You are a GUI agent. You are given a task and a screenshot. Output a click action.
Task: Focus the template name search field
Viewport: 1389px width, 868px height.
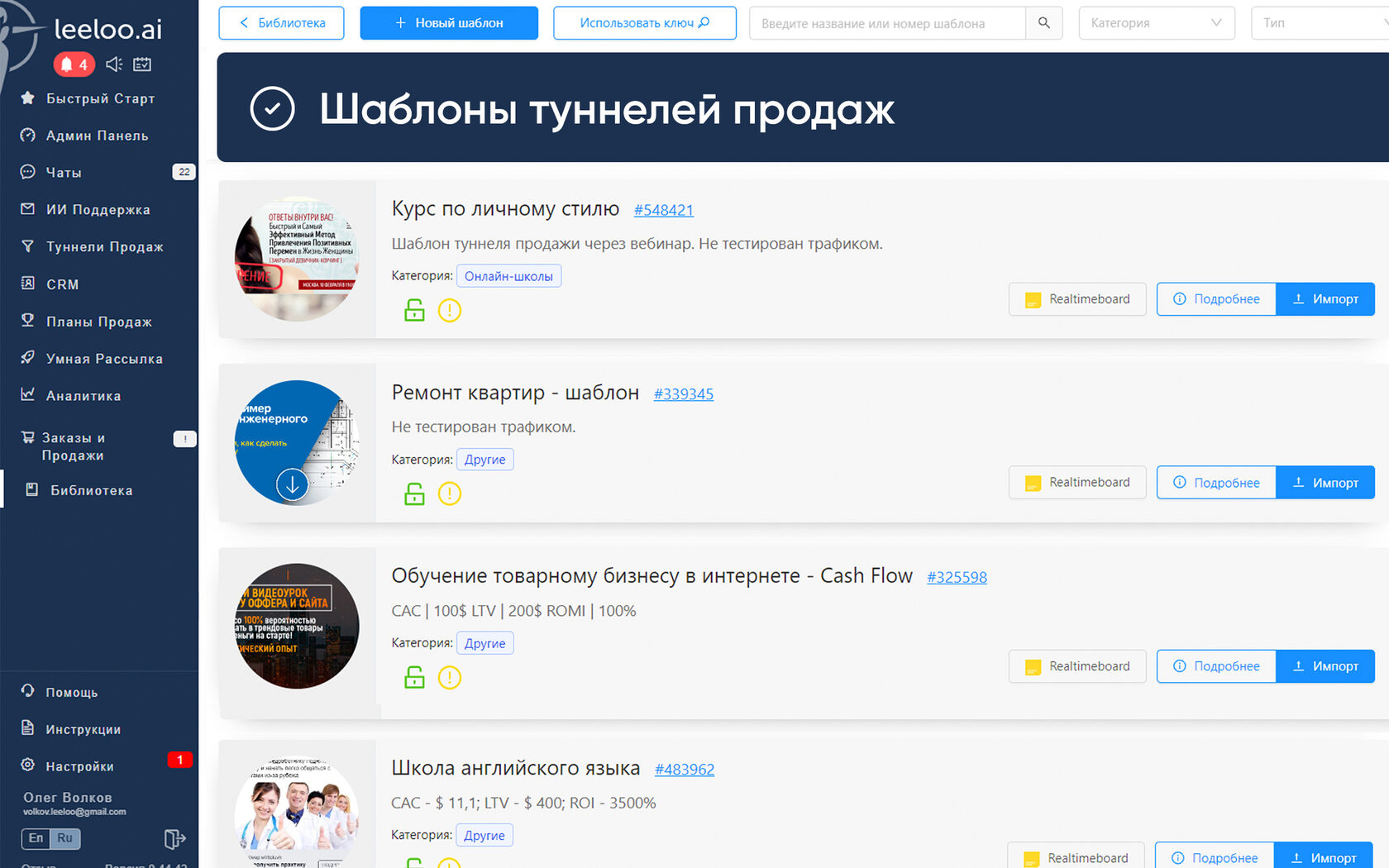[887, 23]
